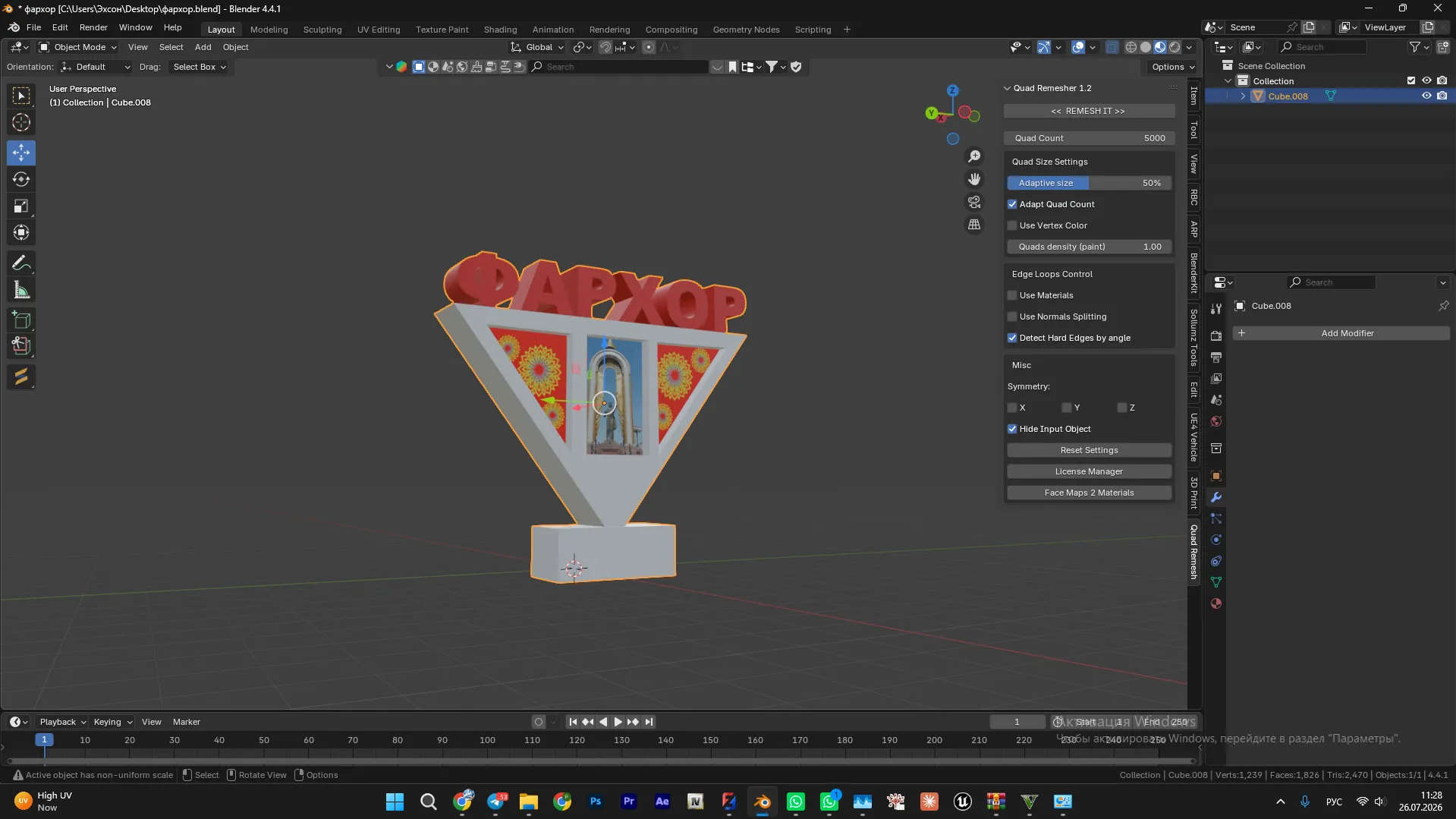Open the Drag Select Box dropdown
The height and width of the screenshot is (819, 1456).
199,67
